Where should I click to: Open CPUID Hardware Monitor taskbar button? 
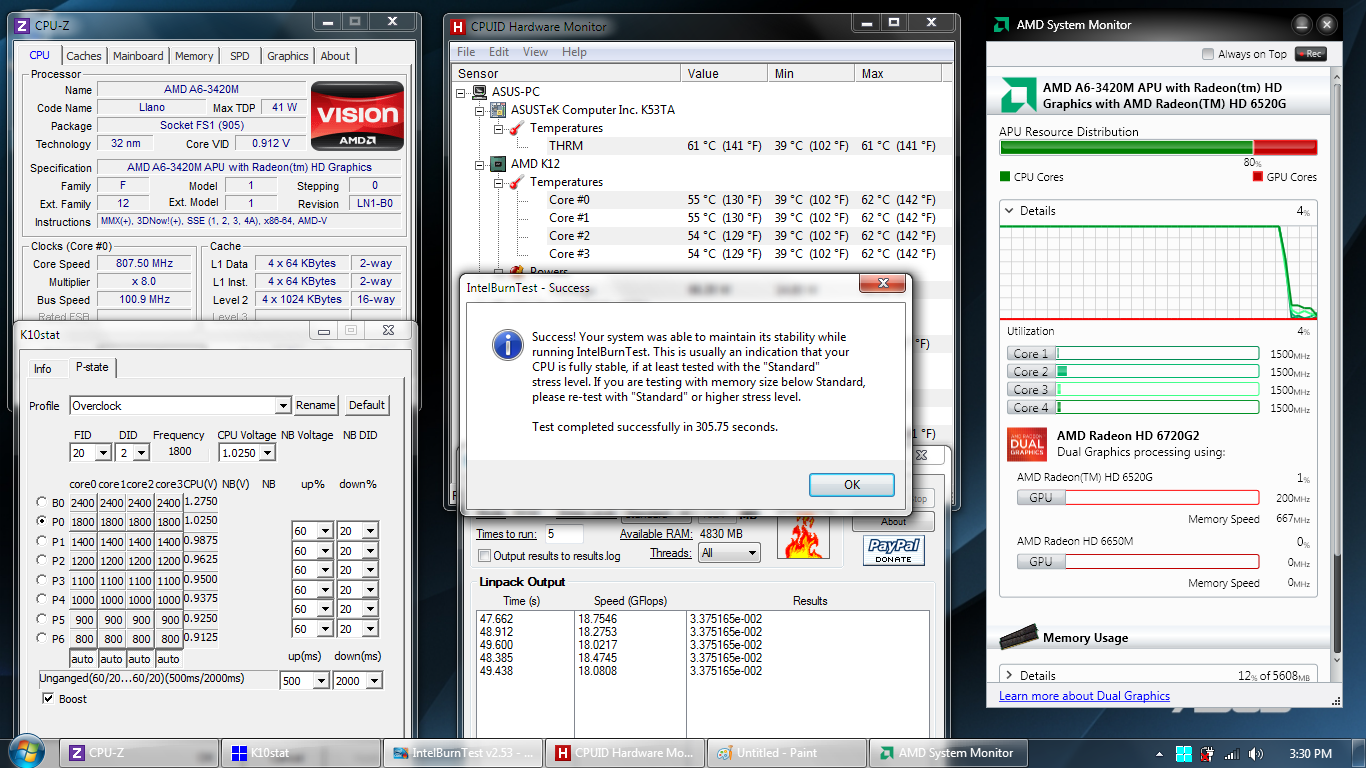pyautogui.click(x=626, y=753)
